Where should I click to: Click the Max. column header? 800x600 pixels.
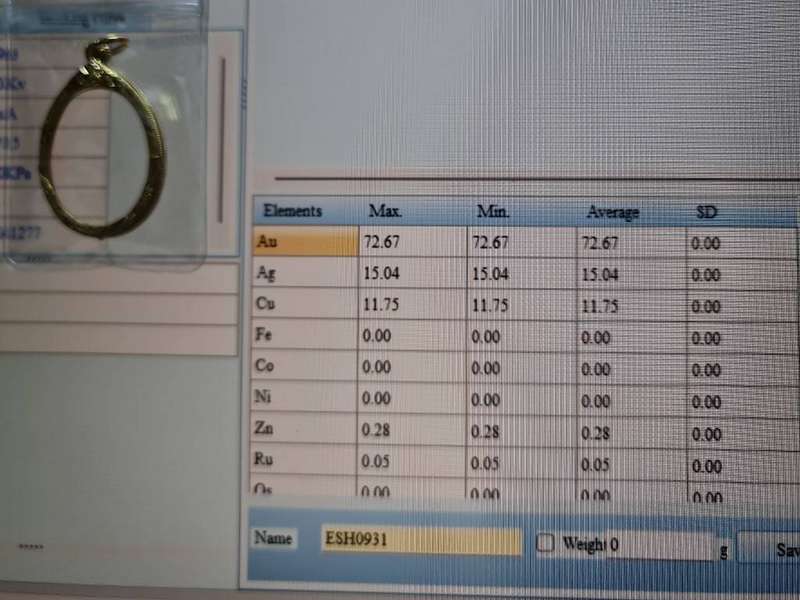(385, 211)
